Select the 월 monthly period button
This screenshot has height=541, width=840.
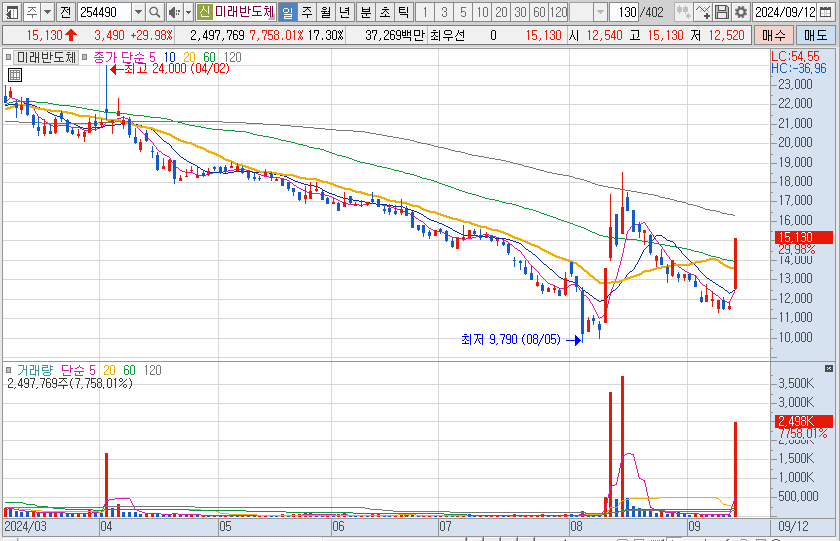coord(326,12)
